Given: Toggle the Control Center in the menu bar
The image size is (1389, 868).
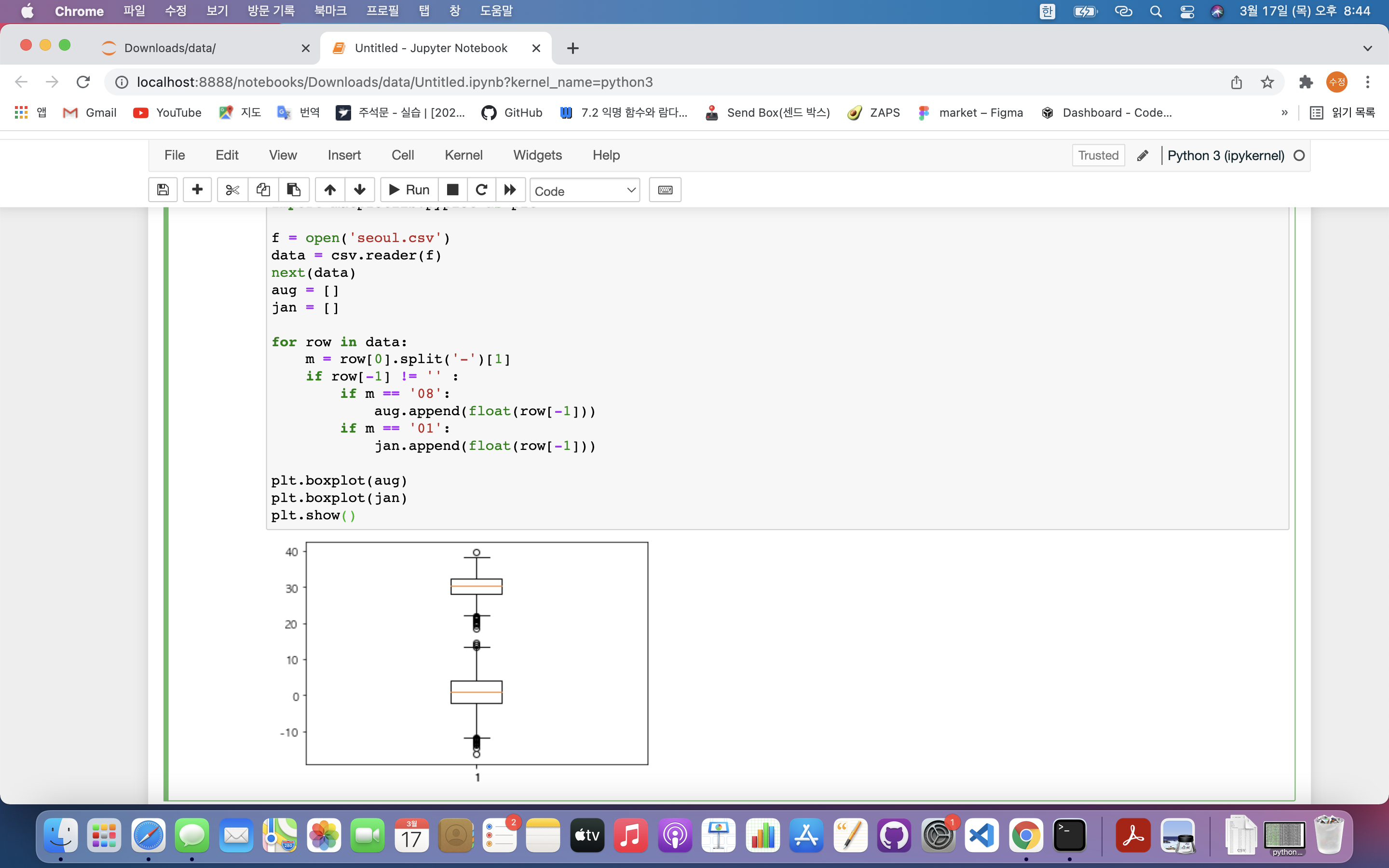Looking at the screenshot, I should (x=1187, y=12).
